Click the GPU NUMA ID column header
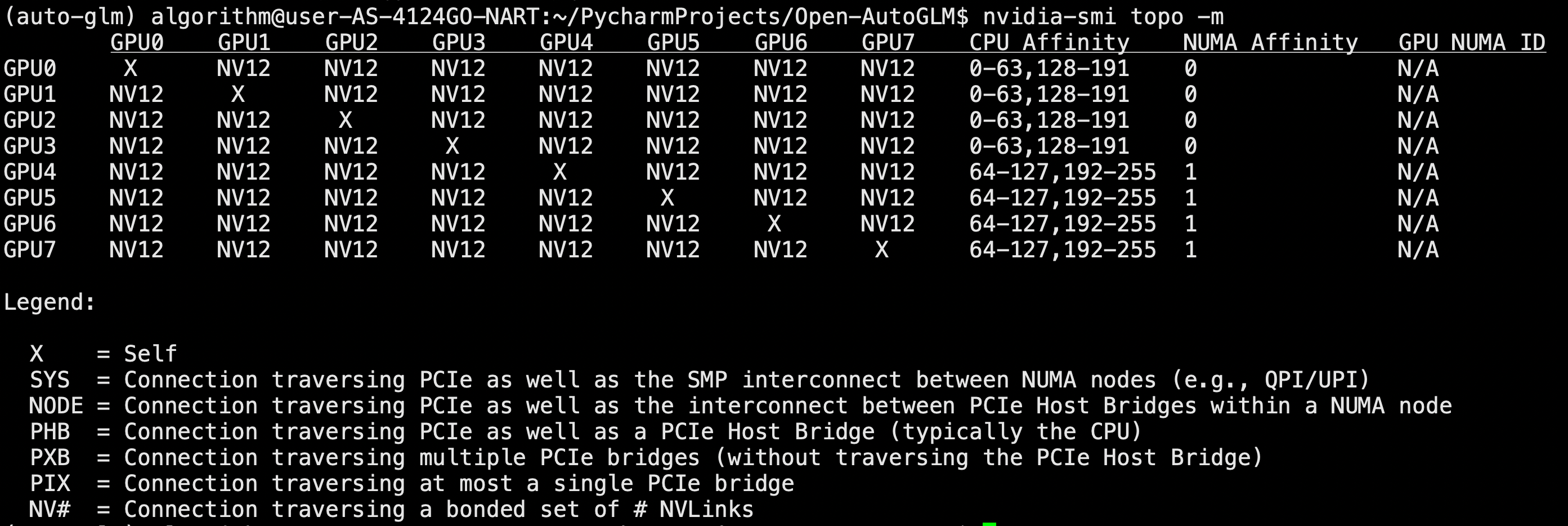The image size is (1568, 526). [1471, 43]
